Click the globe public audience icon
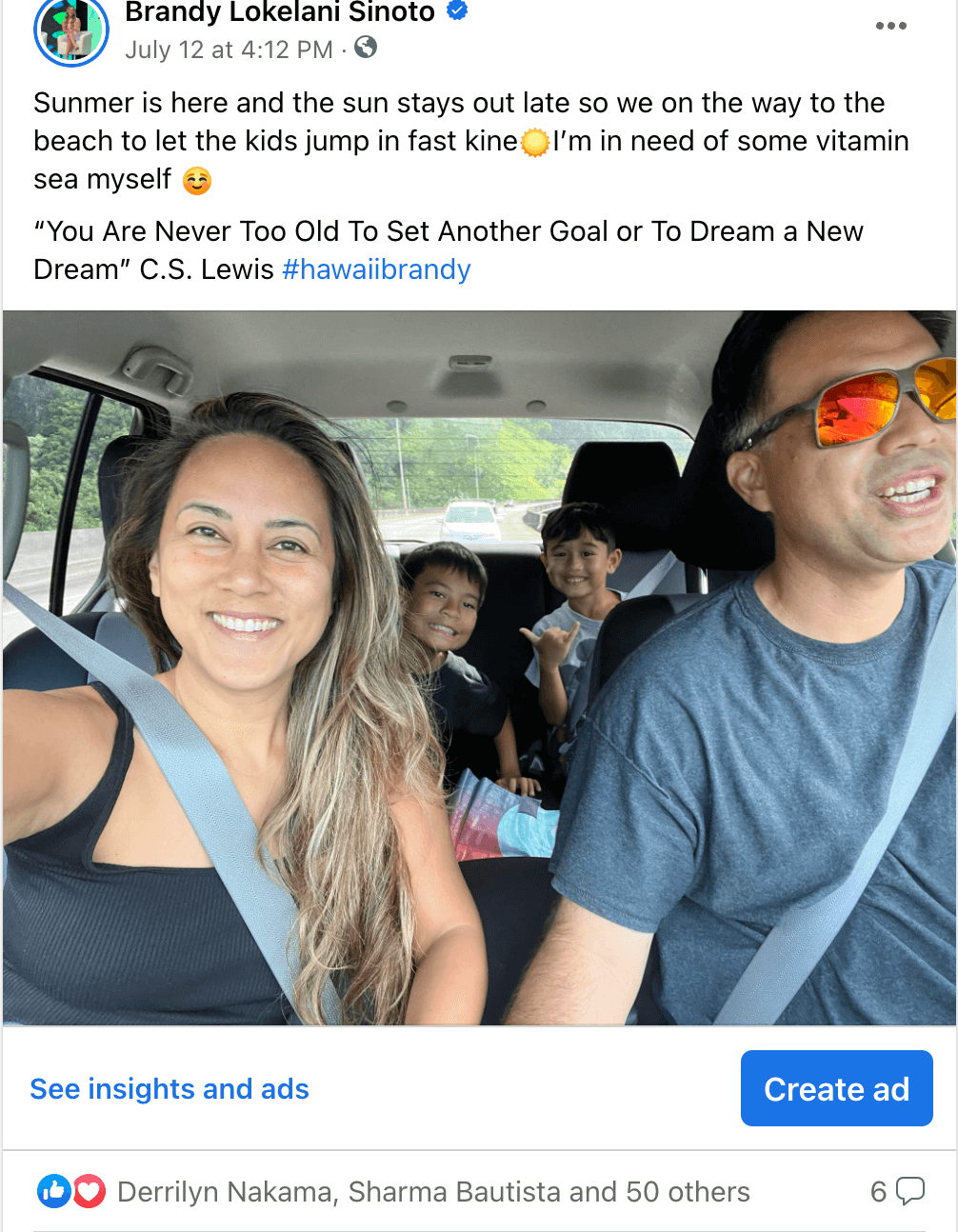The width and height of the screenshot is (958, 1232). (366, 47)
